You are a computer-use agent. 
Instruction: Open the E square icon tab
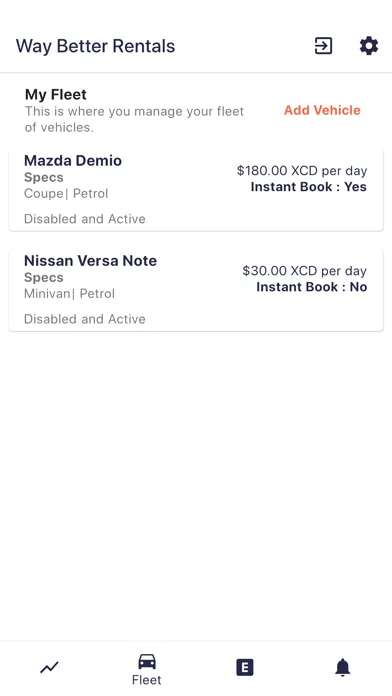point(245,667)
